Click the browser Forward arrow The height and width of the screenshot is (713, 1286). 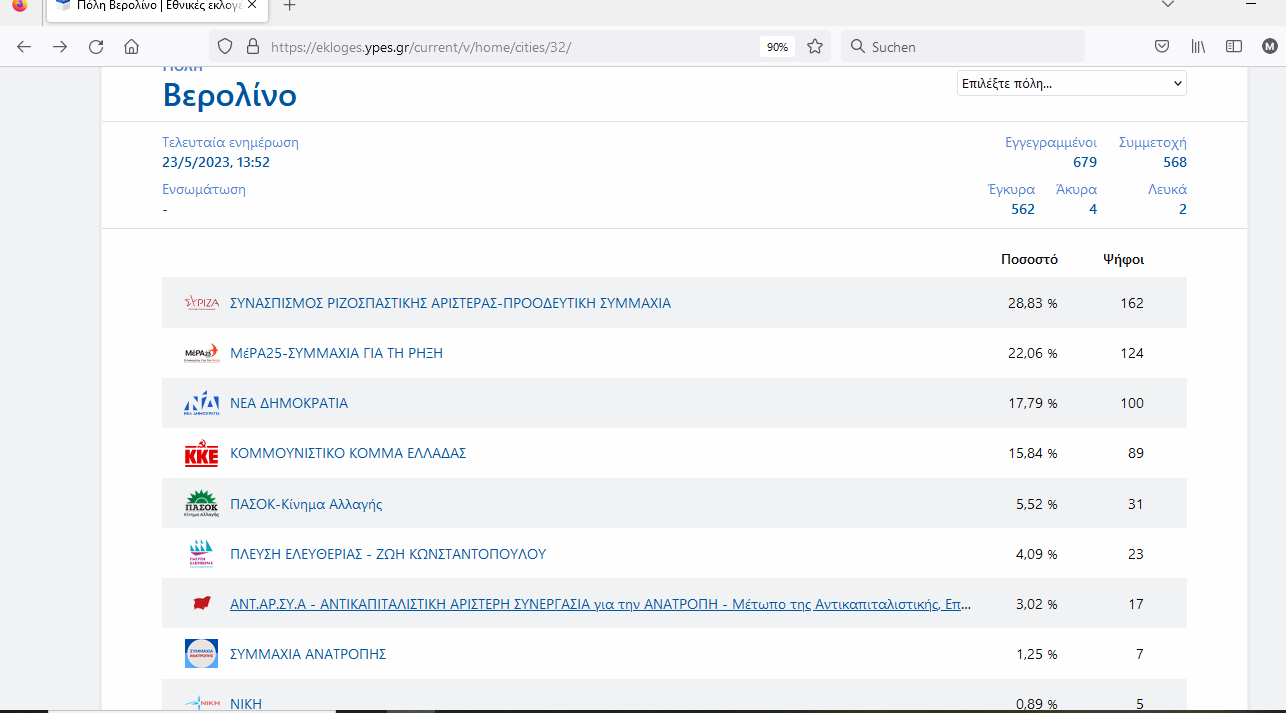[60, 47]
